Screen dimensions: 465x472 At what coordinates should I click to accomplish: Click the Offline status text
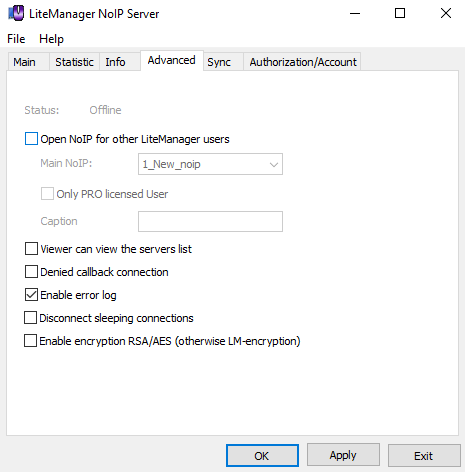[105, 110]
